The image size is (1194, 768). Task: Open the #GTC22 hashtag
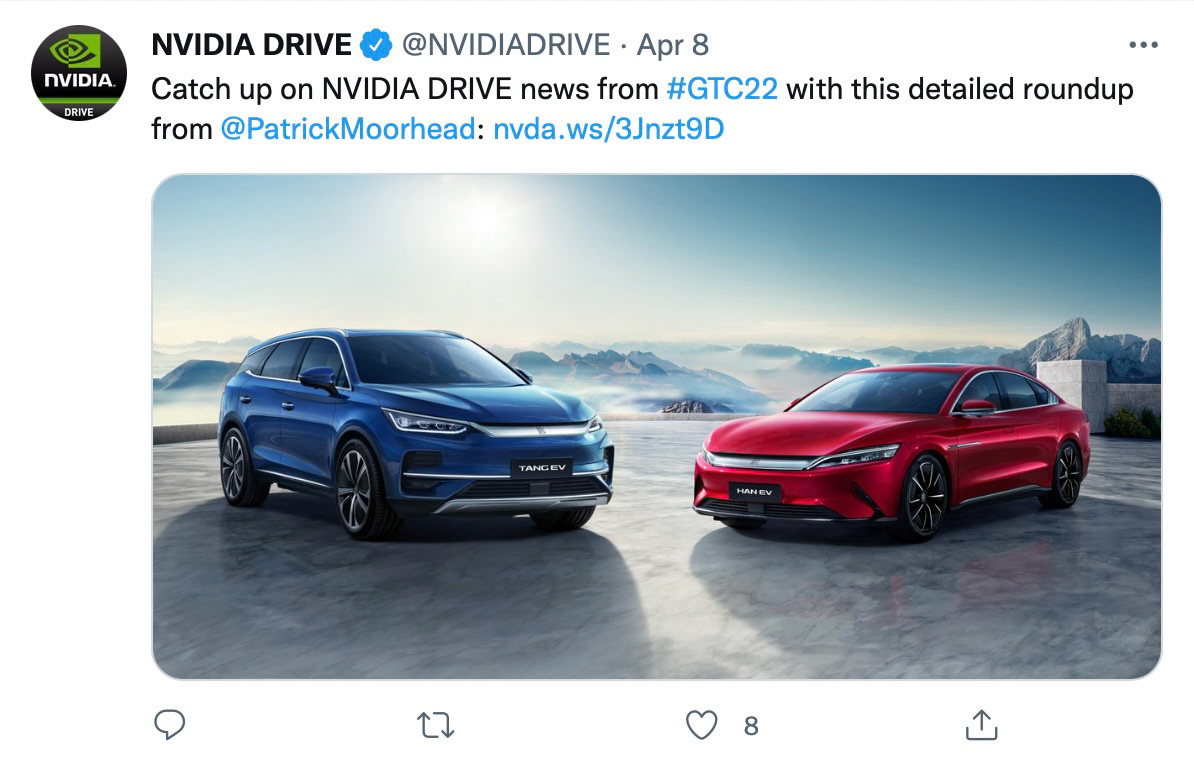(x=722, y=89)
